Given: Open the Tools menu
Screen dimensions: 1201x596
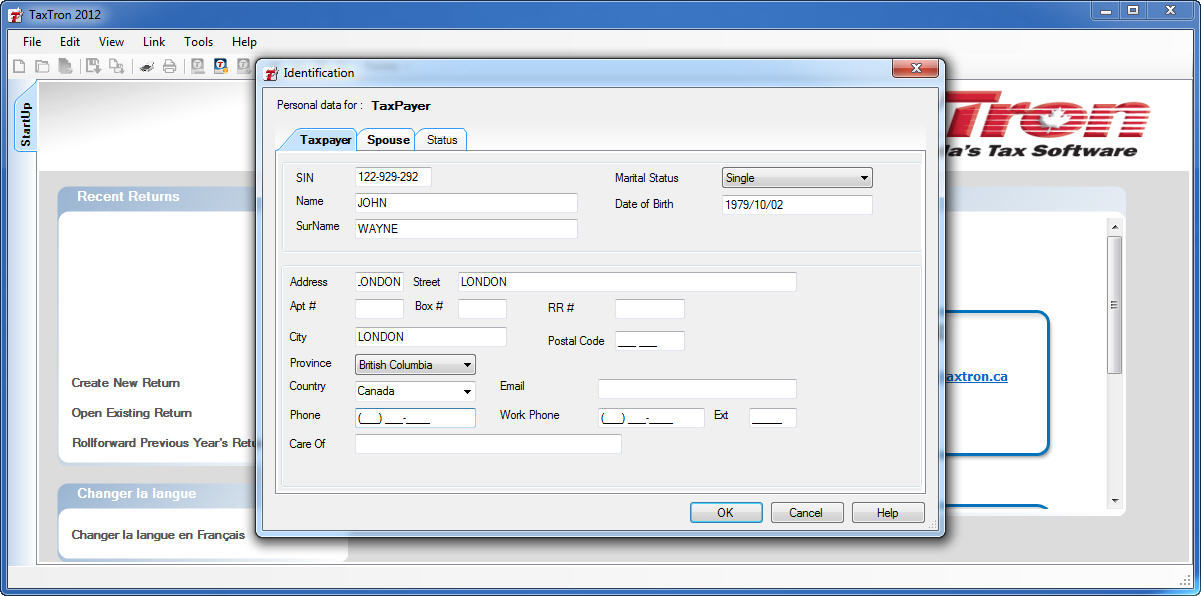Looking at the screenshot, I should (198, 42).
